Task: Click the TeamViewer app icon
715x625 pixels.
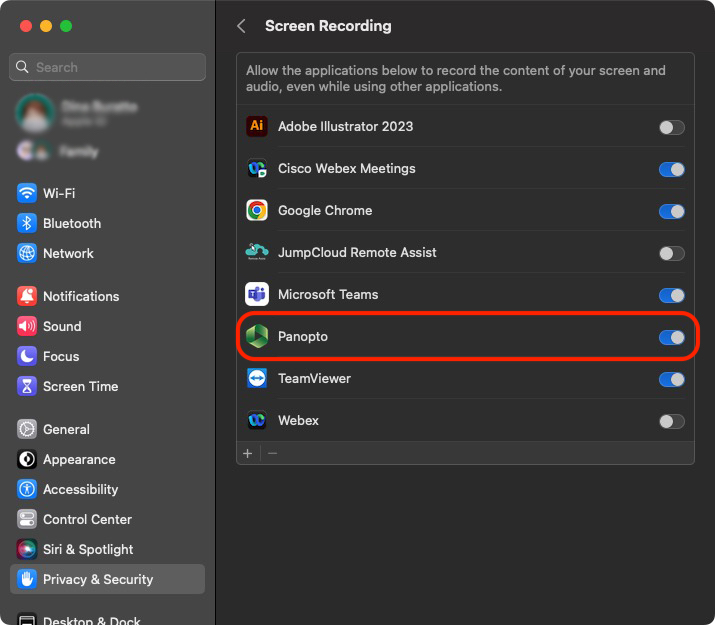Action: [x=257, y=378]
